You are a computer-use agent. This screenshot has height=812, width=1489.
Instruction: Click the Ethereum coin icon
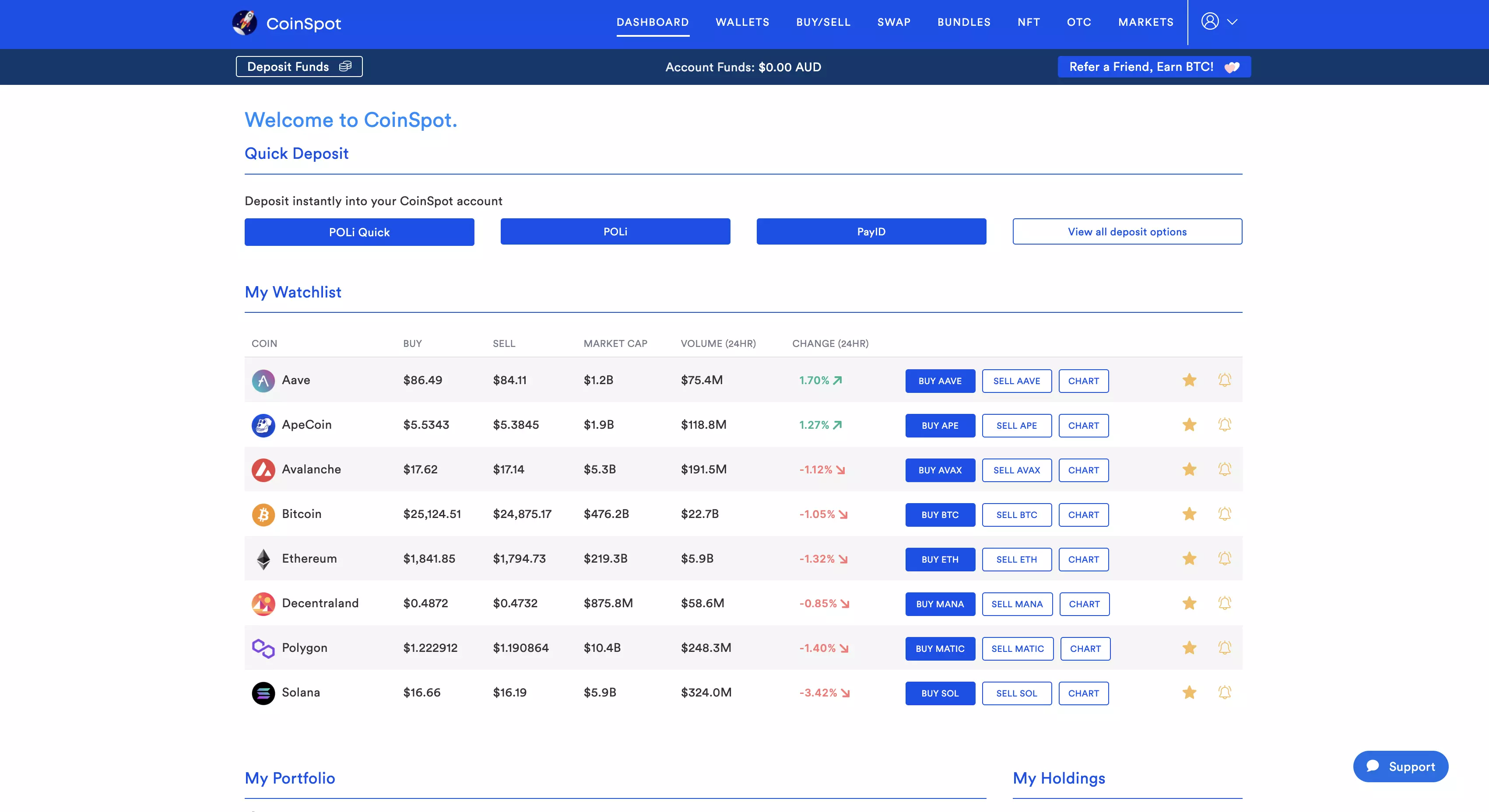(263, 559)
